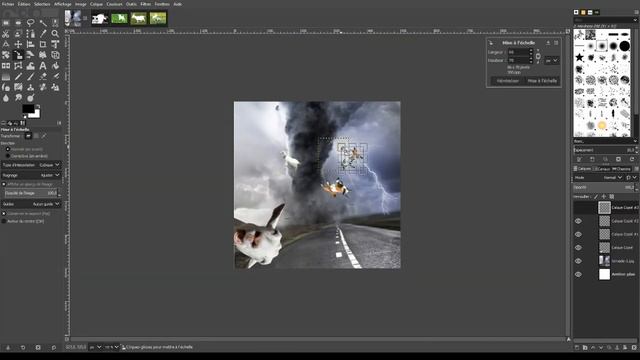This screenshot has width=640, height=360.
Task: Open the px unit dropdown in scale dialog
Action: point(552,60)
